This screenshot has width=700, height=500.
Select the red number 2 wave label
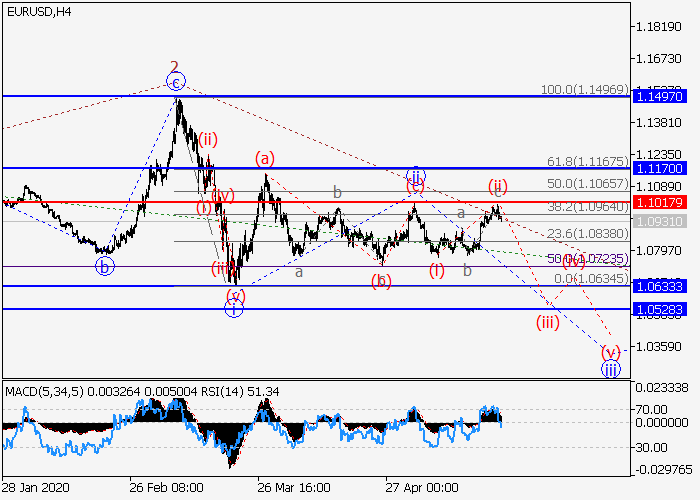pos(173,67)
